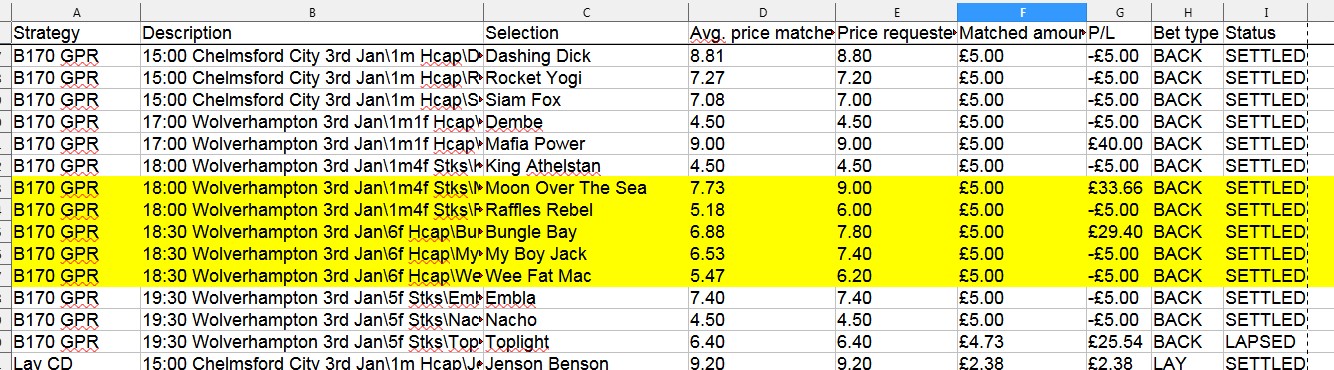Select the Moon Over The Sea cell
Image resolution: width=1334 pixels, height=370 pixels.
pos(586,187)
